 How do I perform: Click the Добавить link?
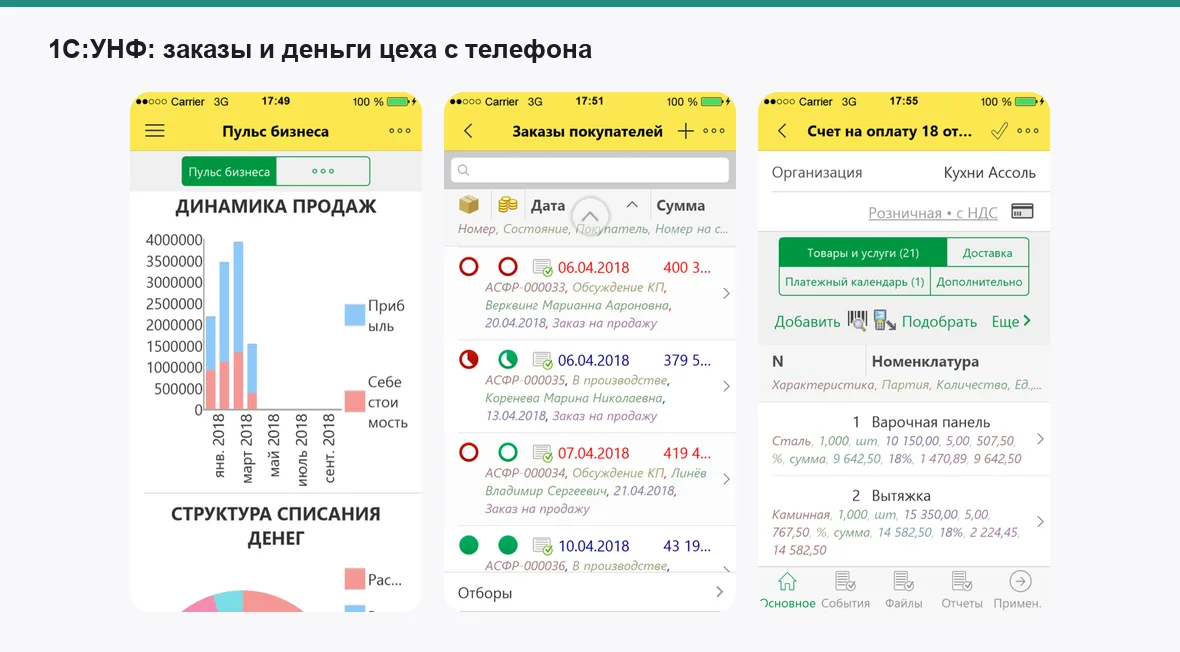(807, 322)
